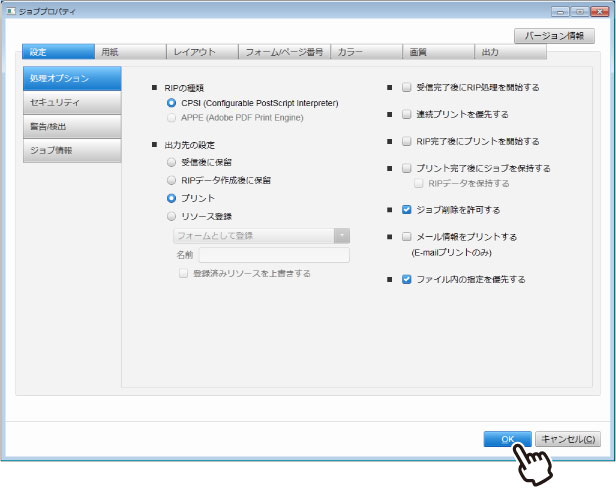Confirm with the OK button

[508, 439]
